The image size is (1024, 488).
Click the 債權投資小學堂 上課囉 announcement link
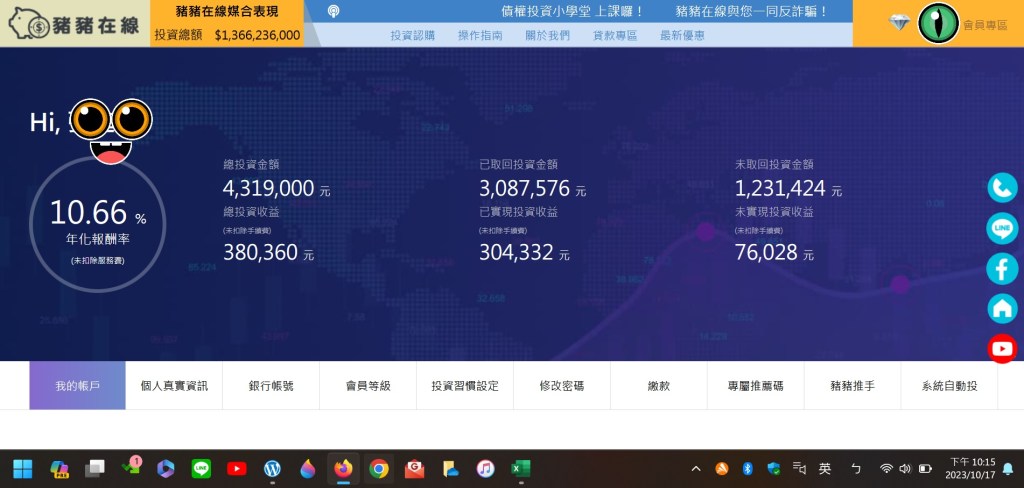pos(572,12)
